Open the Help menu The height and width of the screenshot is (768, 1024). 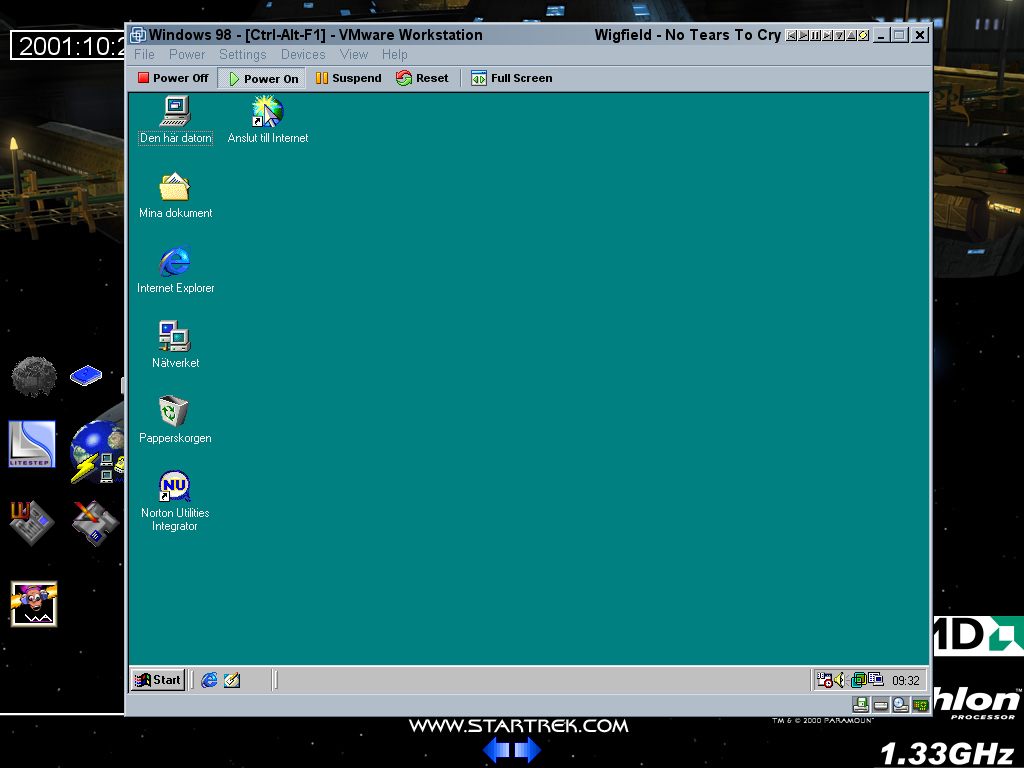coord(394,54)
